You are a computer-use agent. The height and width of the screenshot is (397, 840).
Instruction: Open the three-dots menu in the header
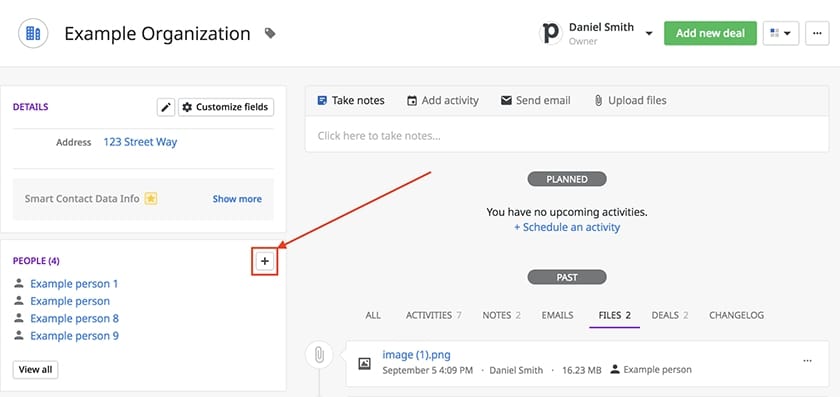tap(817, 33)
